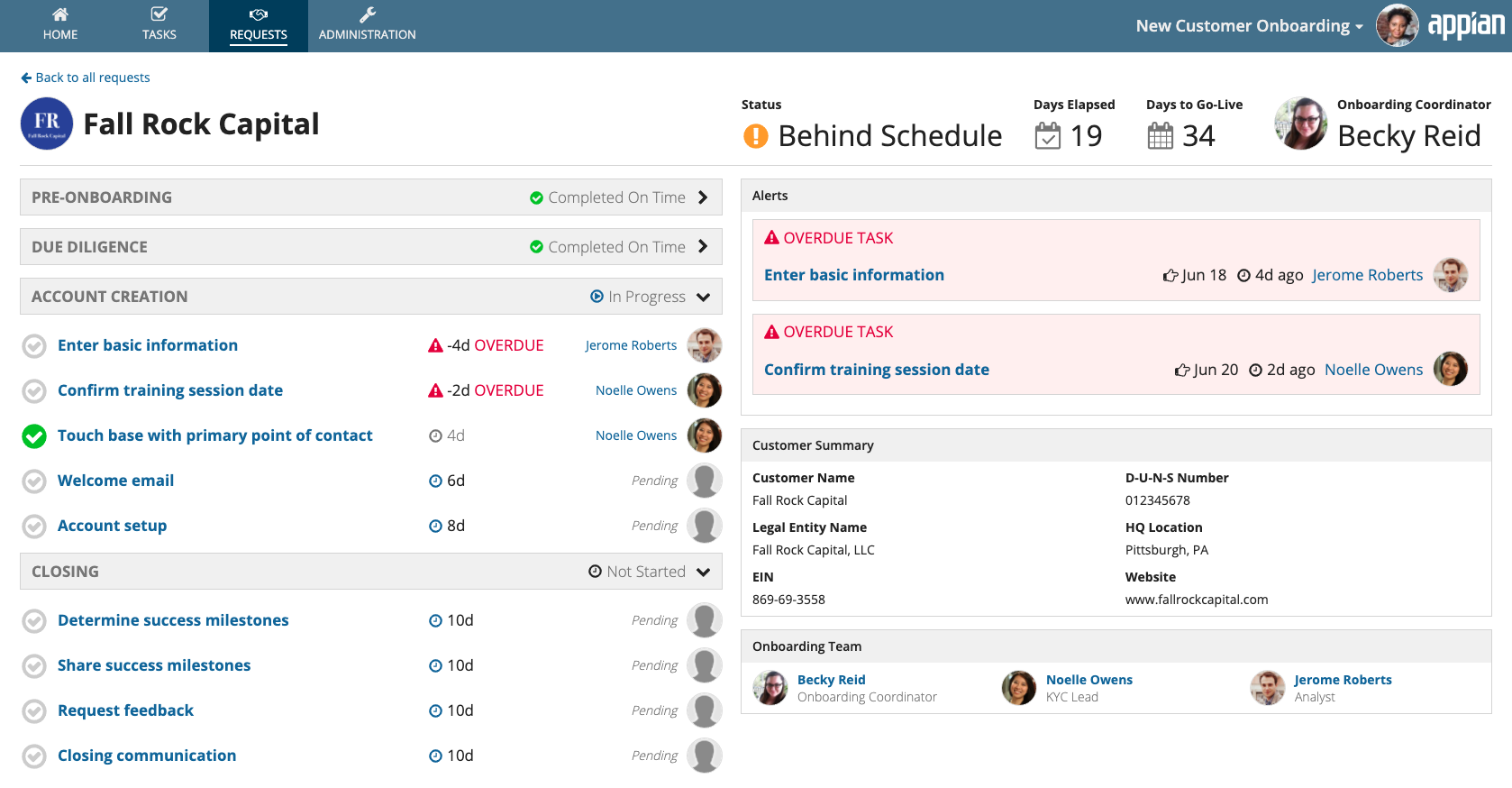
Task: Open the Administration tab
Action: point(368,25)
